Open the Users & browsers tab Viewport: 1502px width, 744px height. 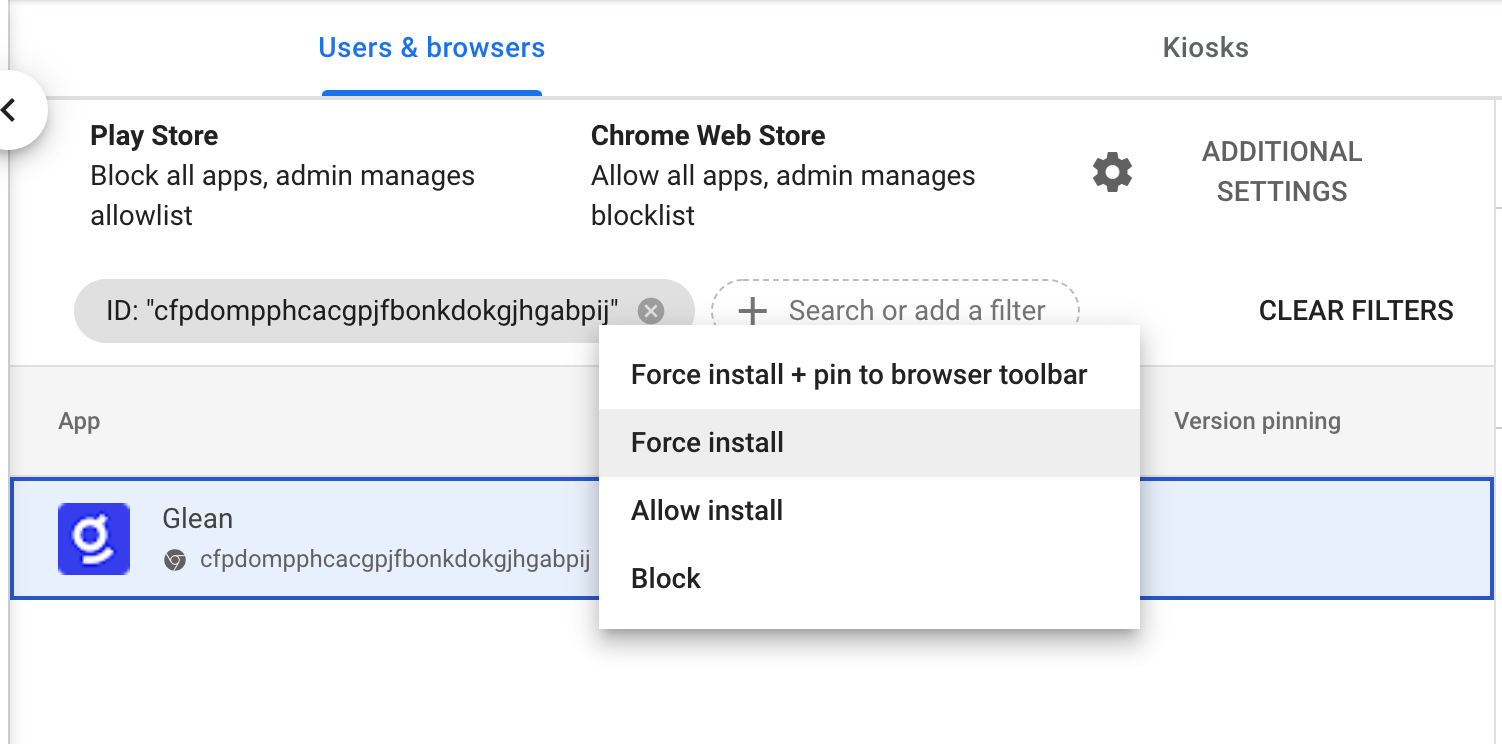coord(431,48)
